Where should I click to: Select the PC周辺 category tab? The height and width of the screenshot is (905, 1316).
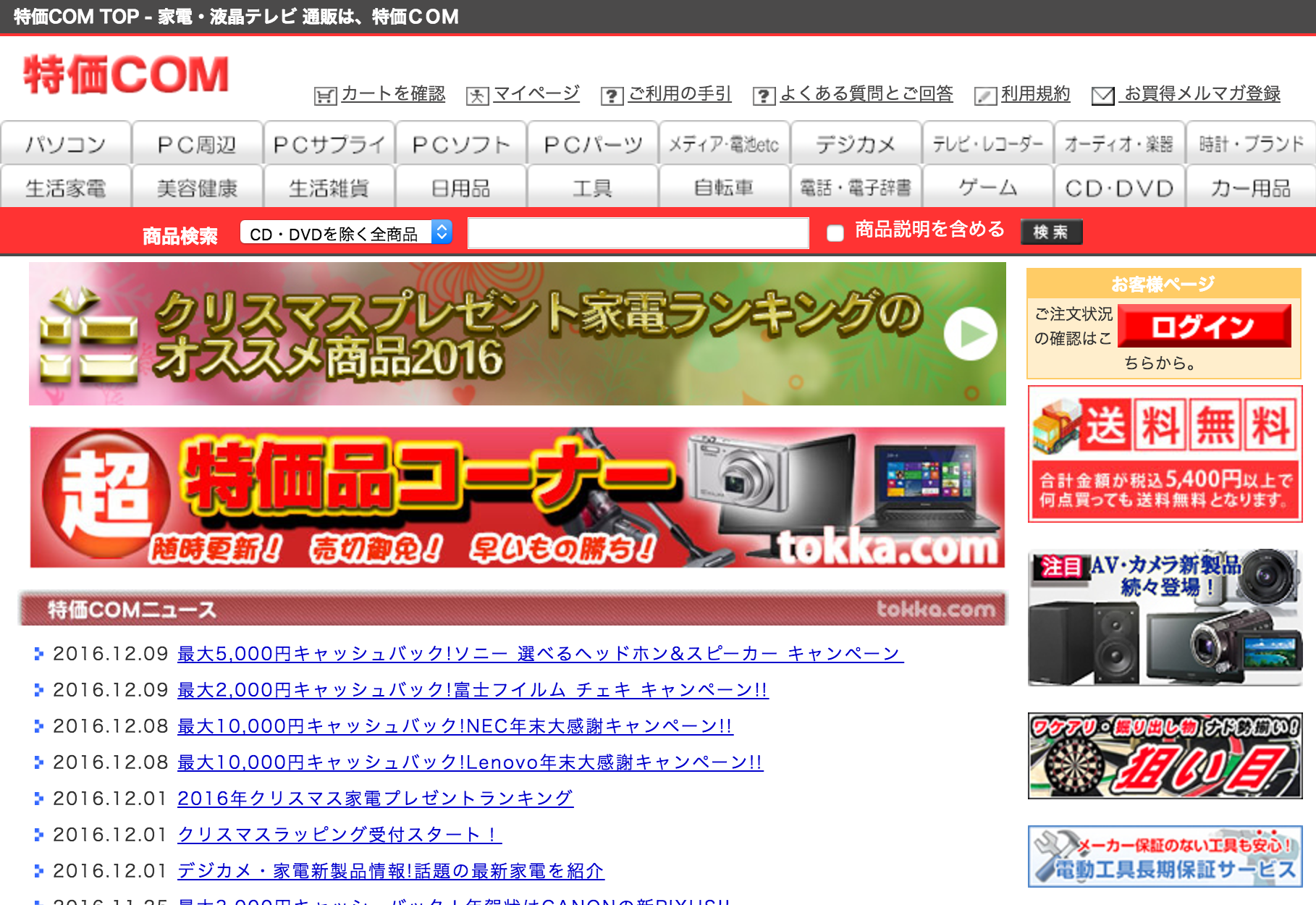point(198,144)
